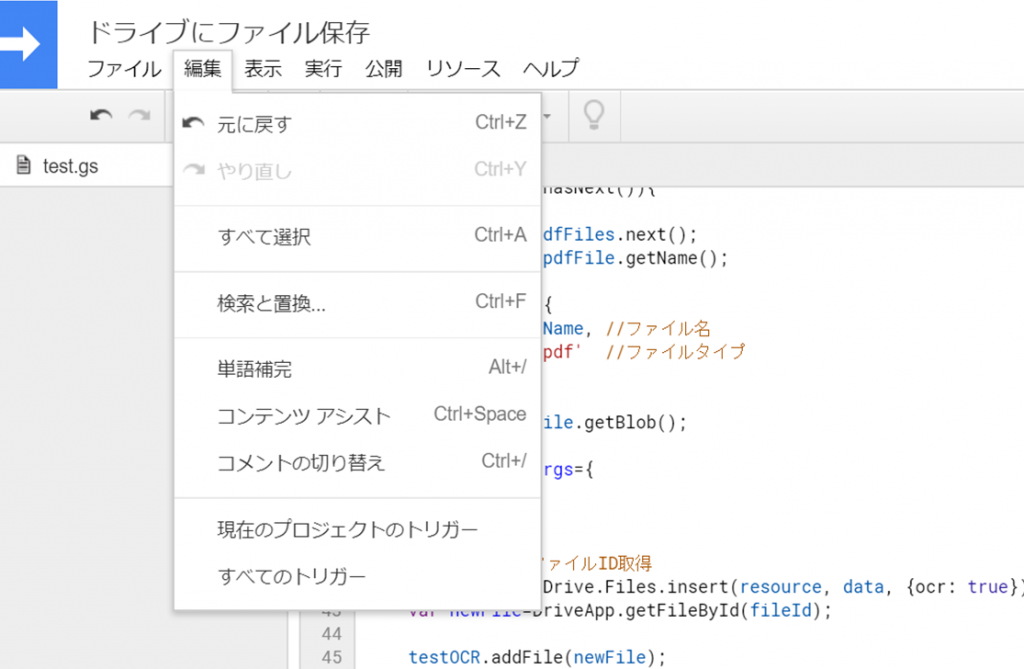Select the test.gs file in sidebar
The image size is (1024, 669).
tap(86, 165)
